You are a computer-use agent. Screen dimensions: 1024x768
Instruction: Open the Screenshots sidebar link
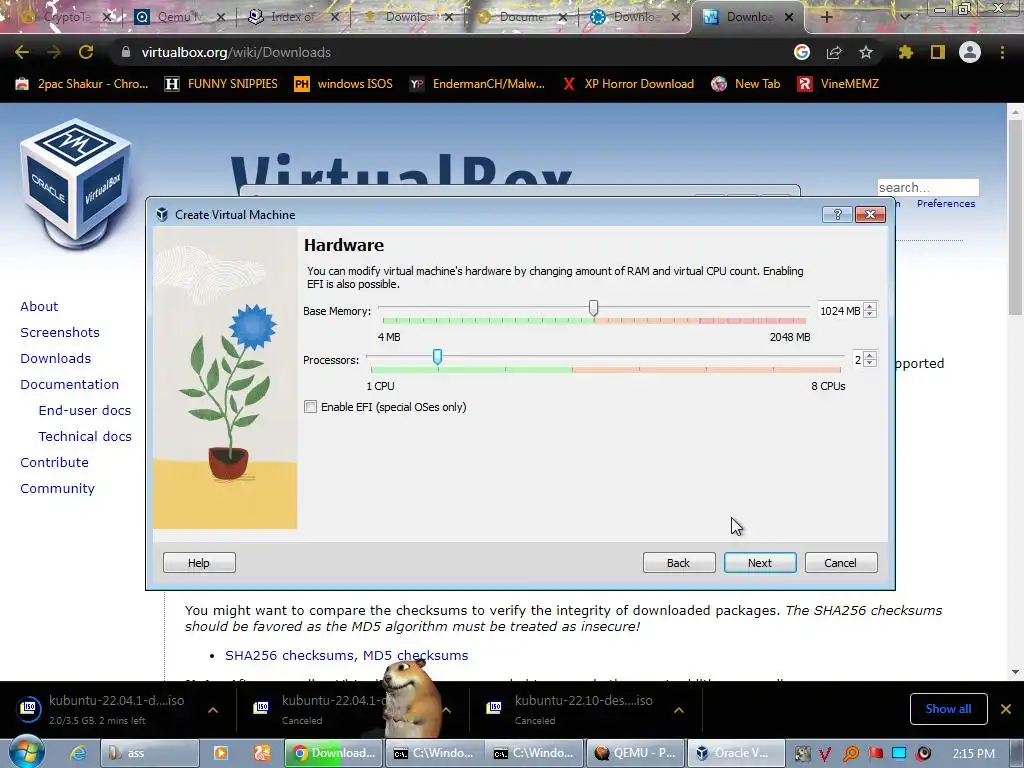tap(60, 332)
